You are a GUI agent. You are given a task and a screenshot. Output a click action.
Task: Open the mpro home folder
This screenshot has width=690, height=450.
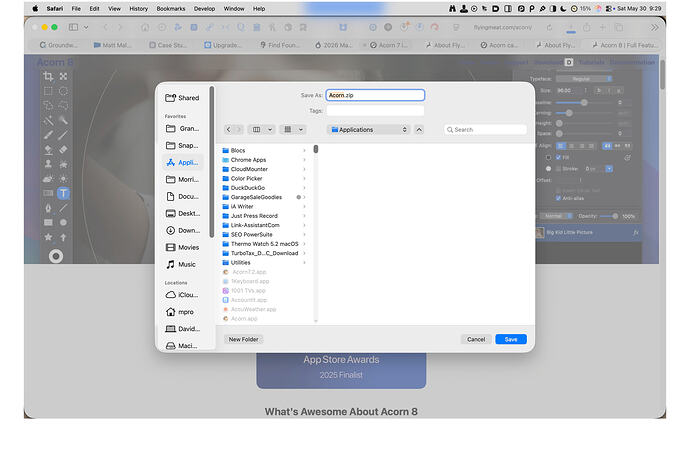coord(182,312)
